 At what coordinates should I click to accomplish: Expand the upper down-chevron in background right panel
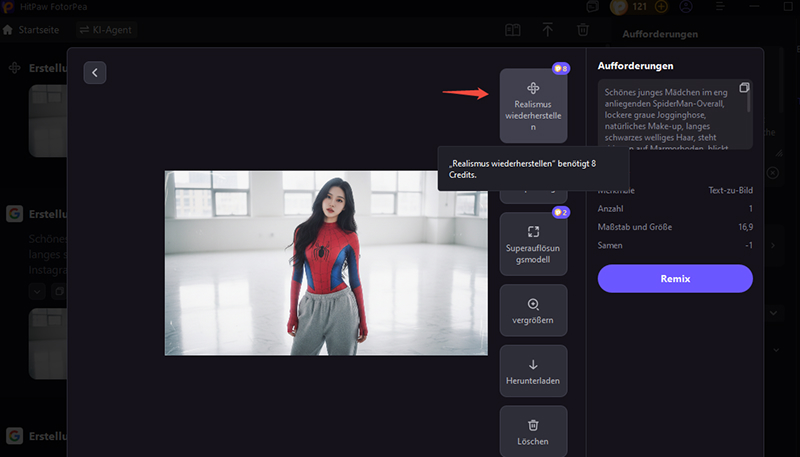[x=773, y=313]
